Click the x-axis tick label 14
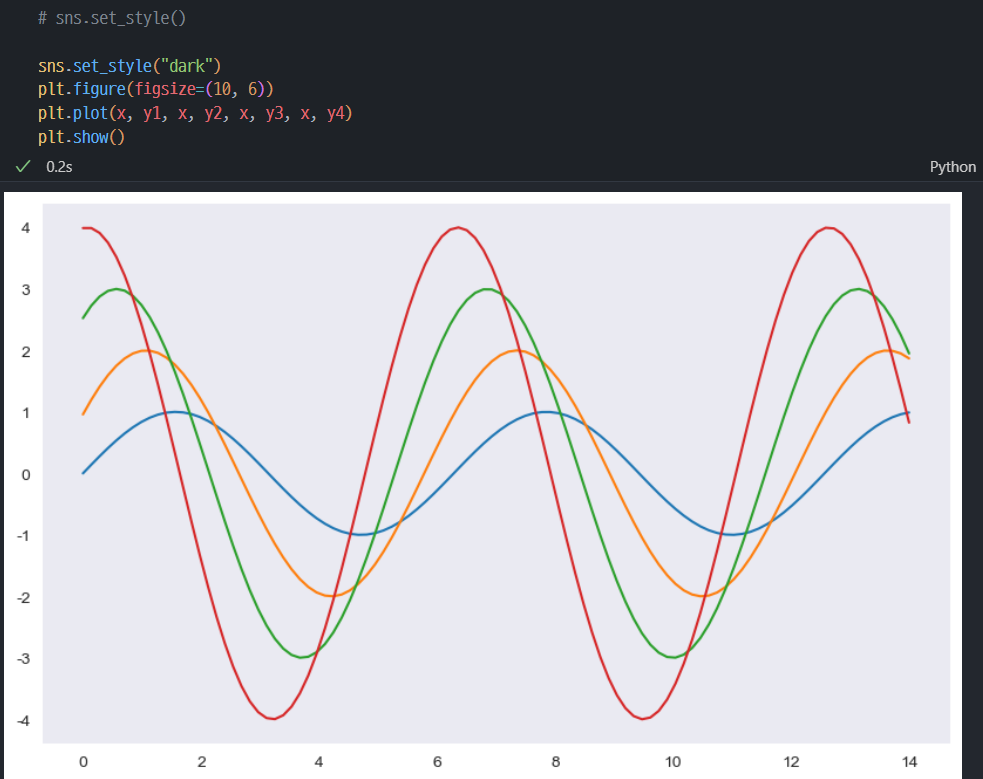Image resolution: width=983 pixels, height=779 pixels. (x=909, y=762)
